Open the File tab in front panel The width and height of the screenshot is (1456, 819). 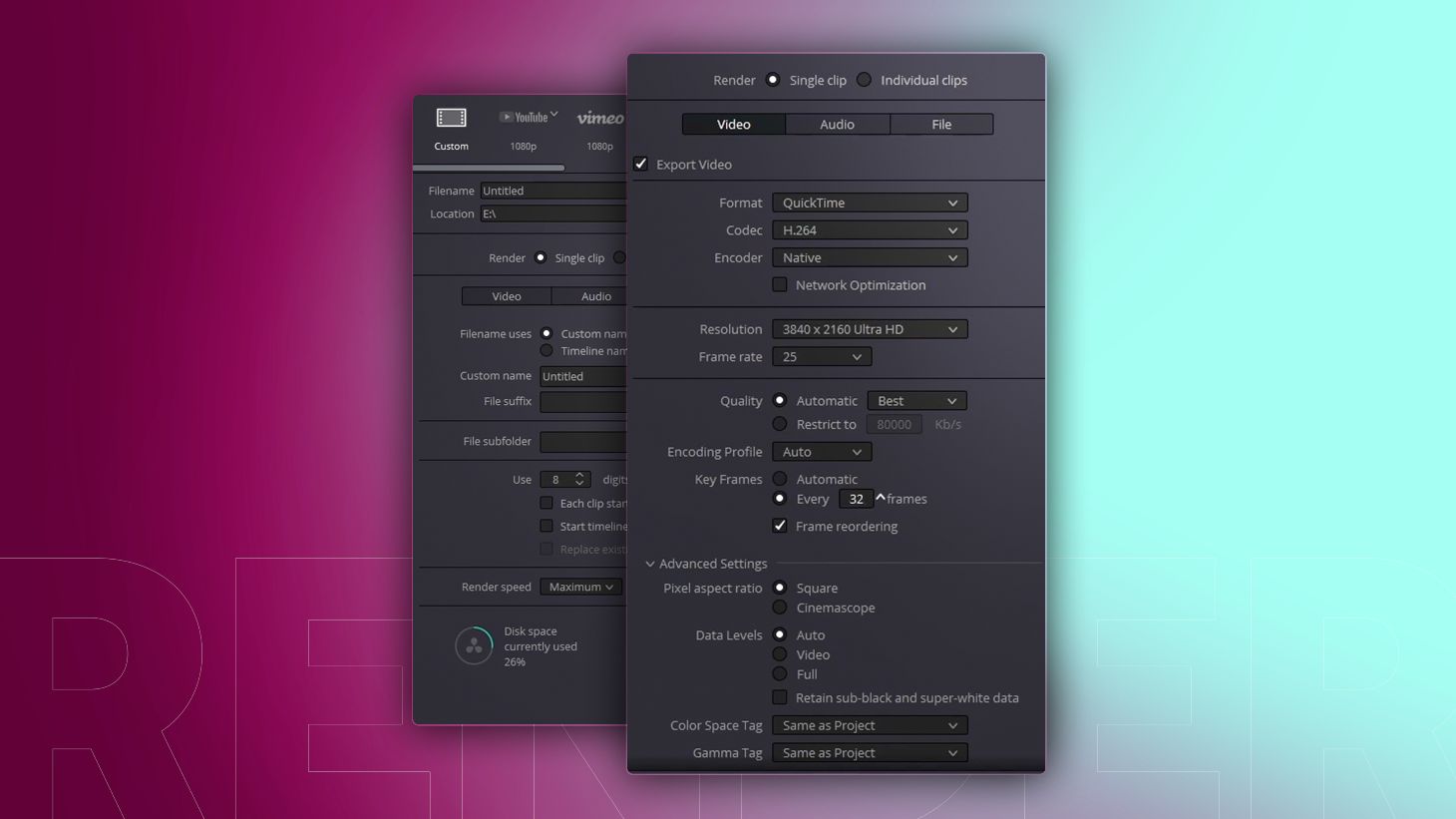pos(941,124)
